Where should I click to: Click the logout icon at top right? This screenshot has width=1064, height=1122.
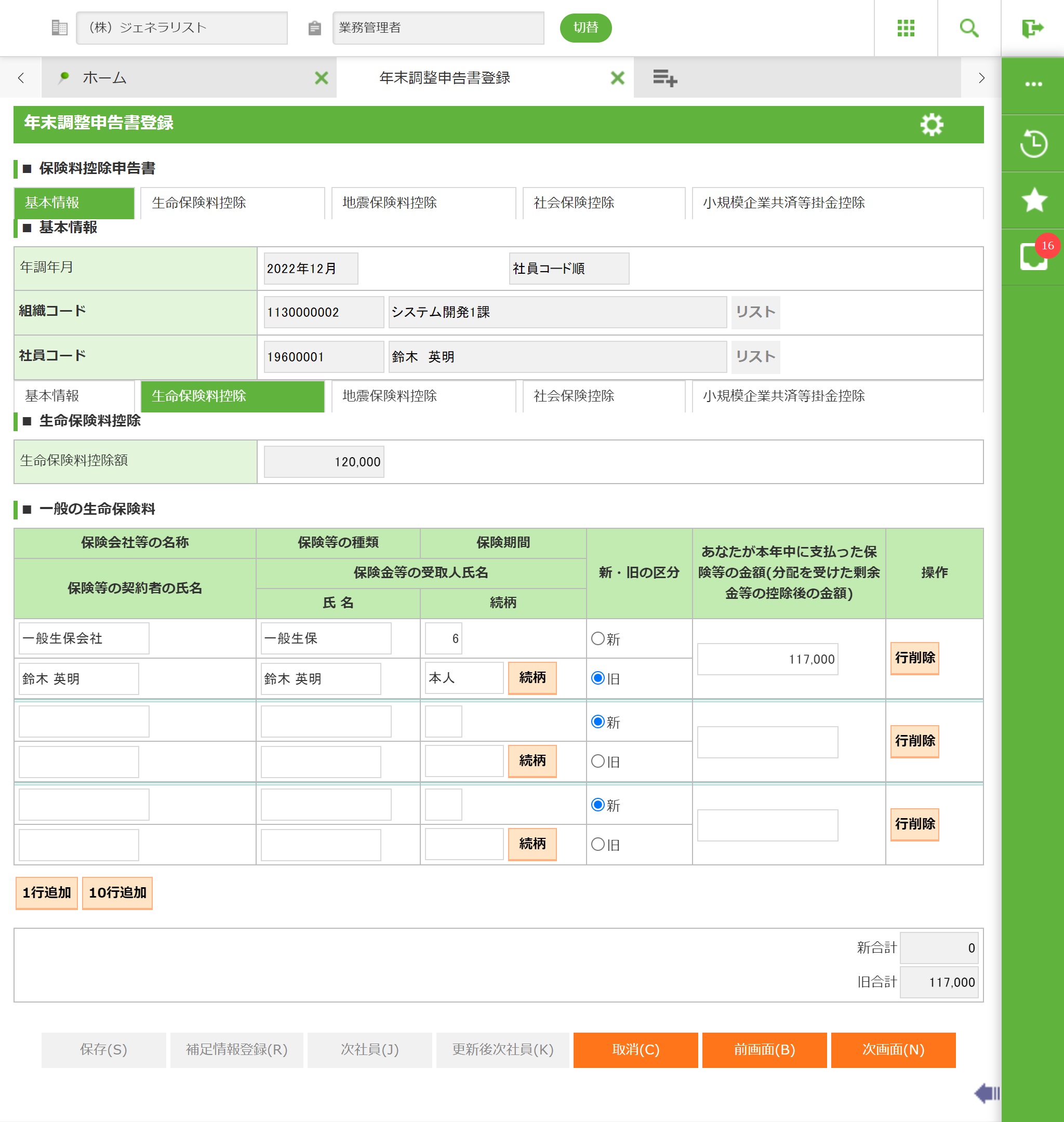pos(1032,28)
